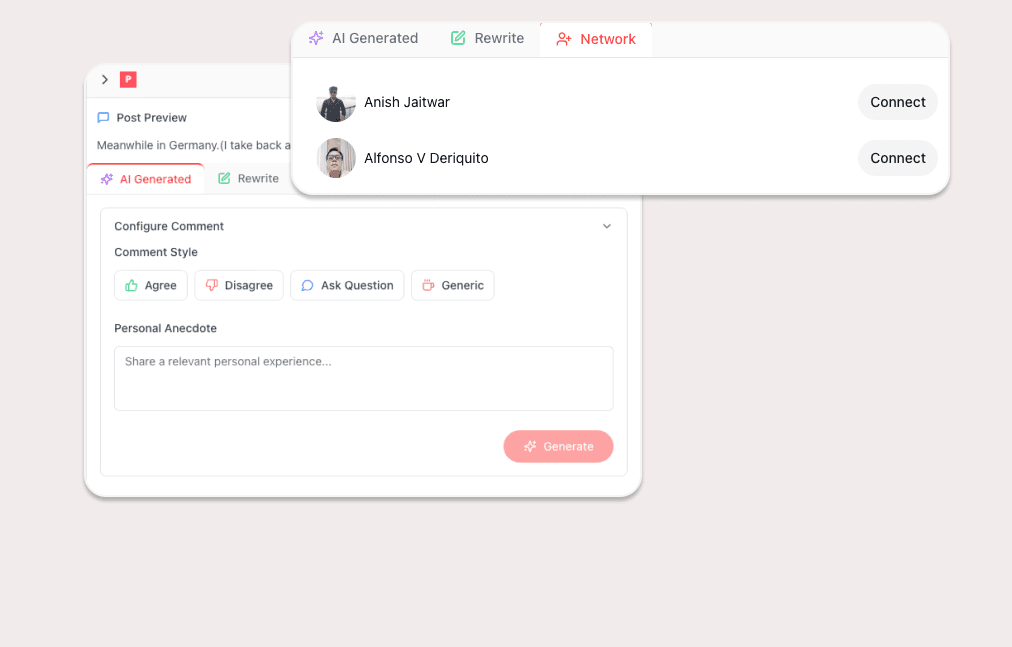
Task: Open the lower AI Generated tab
Action: [x=146, y=179]
